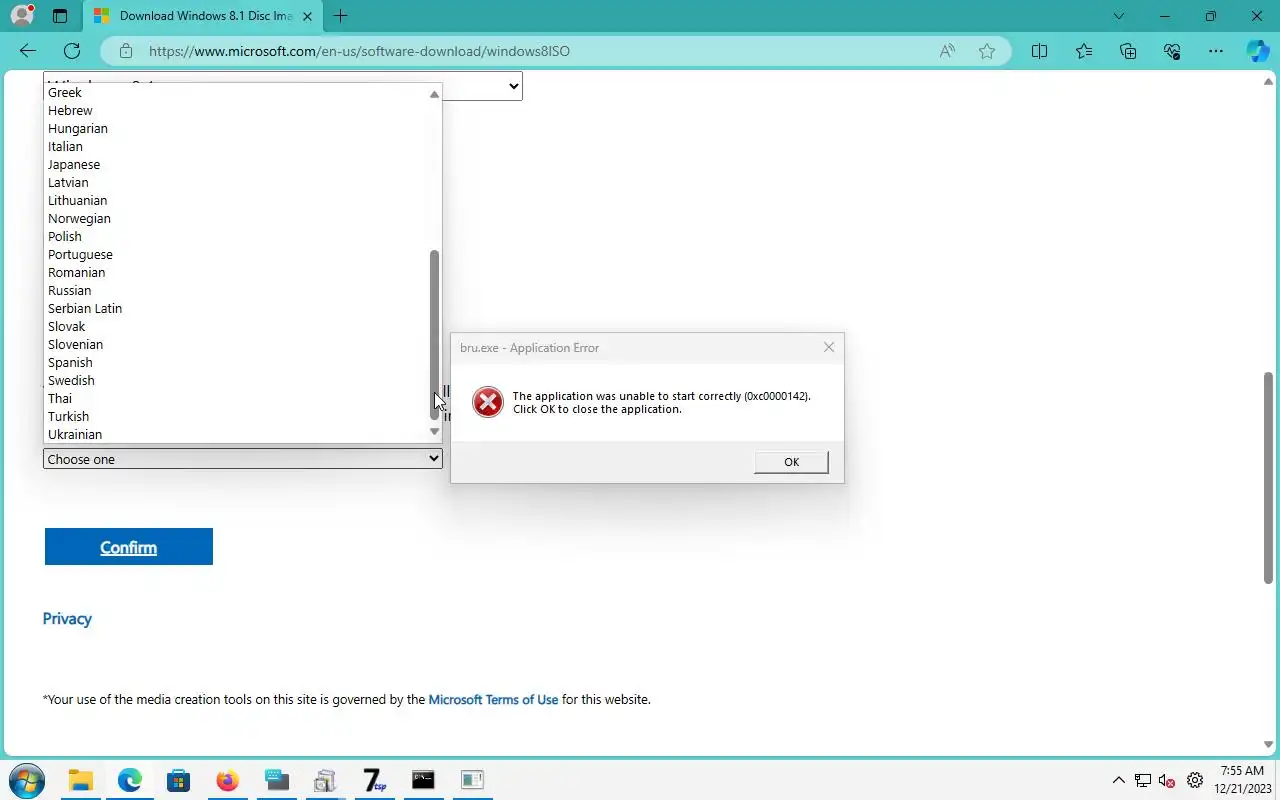
Task: Activate Read aloud in address bar
Action: click(947, 51)
